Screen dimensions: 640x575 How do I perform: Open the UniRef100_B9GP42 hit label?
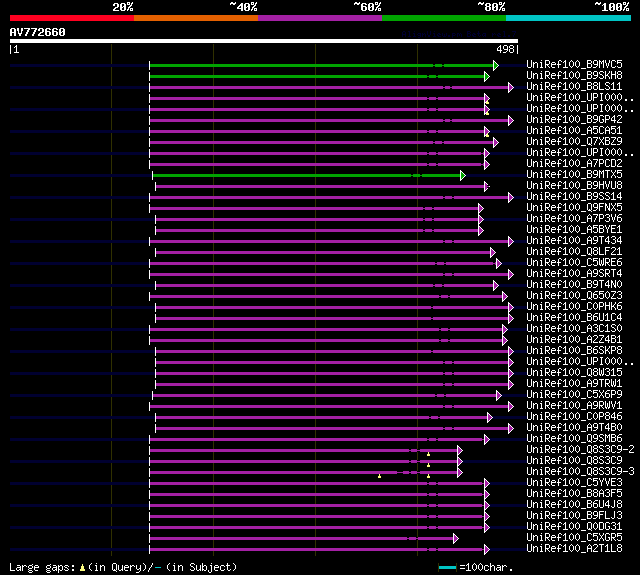574,120
